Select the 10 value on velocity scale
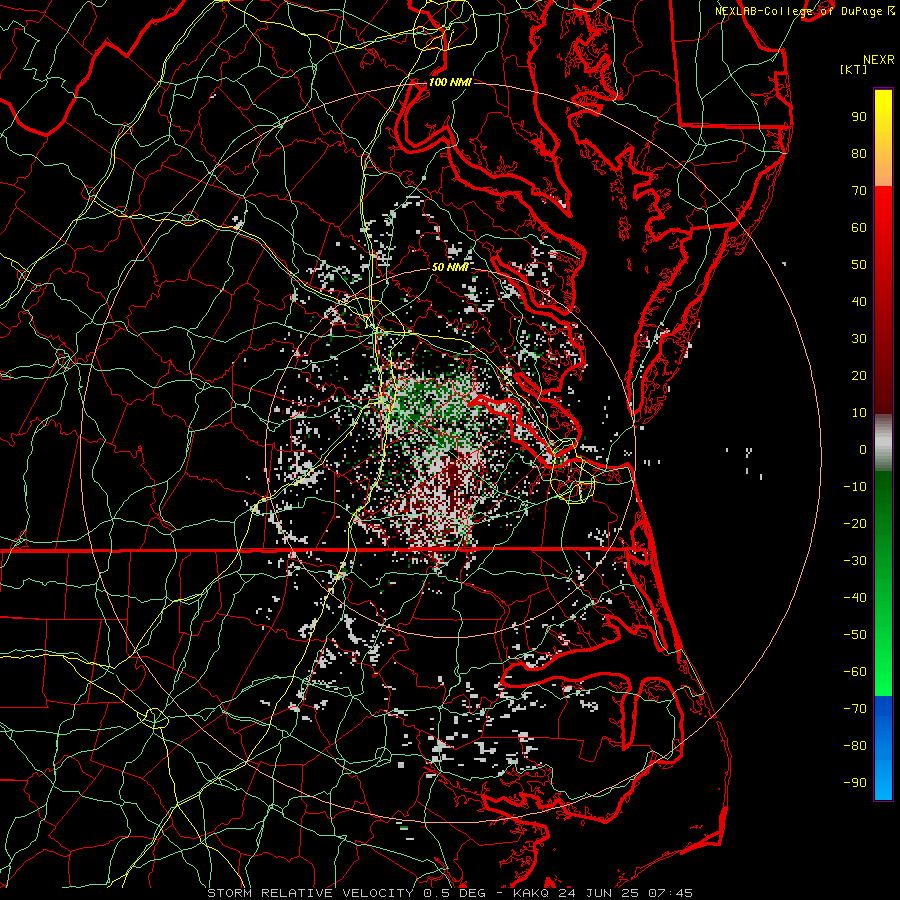 click(x=859, y=413)
